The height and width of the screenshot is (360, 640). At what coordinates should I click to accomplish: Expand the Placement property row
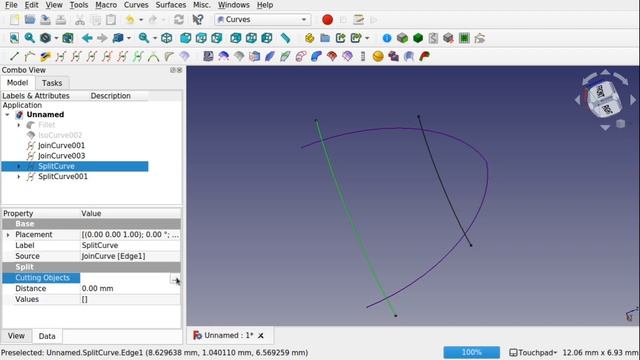click(x=8, y=235)
